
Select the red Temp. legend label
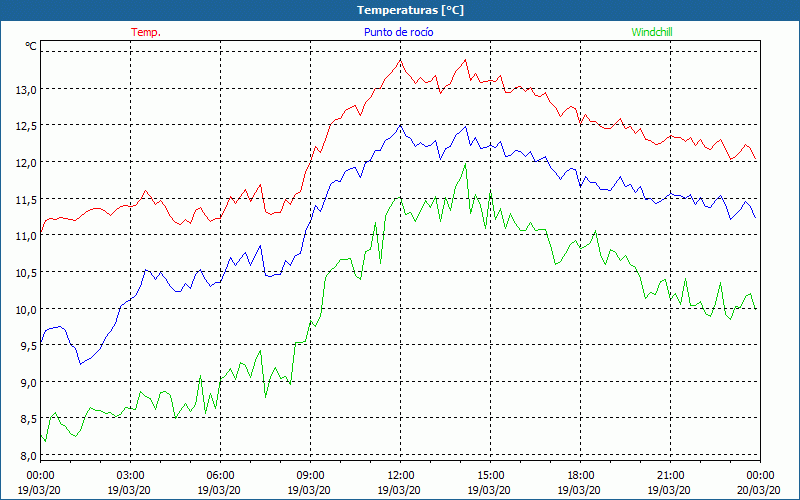146,32
